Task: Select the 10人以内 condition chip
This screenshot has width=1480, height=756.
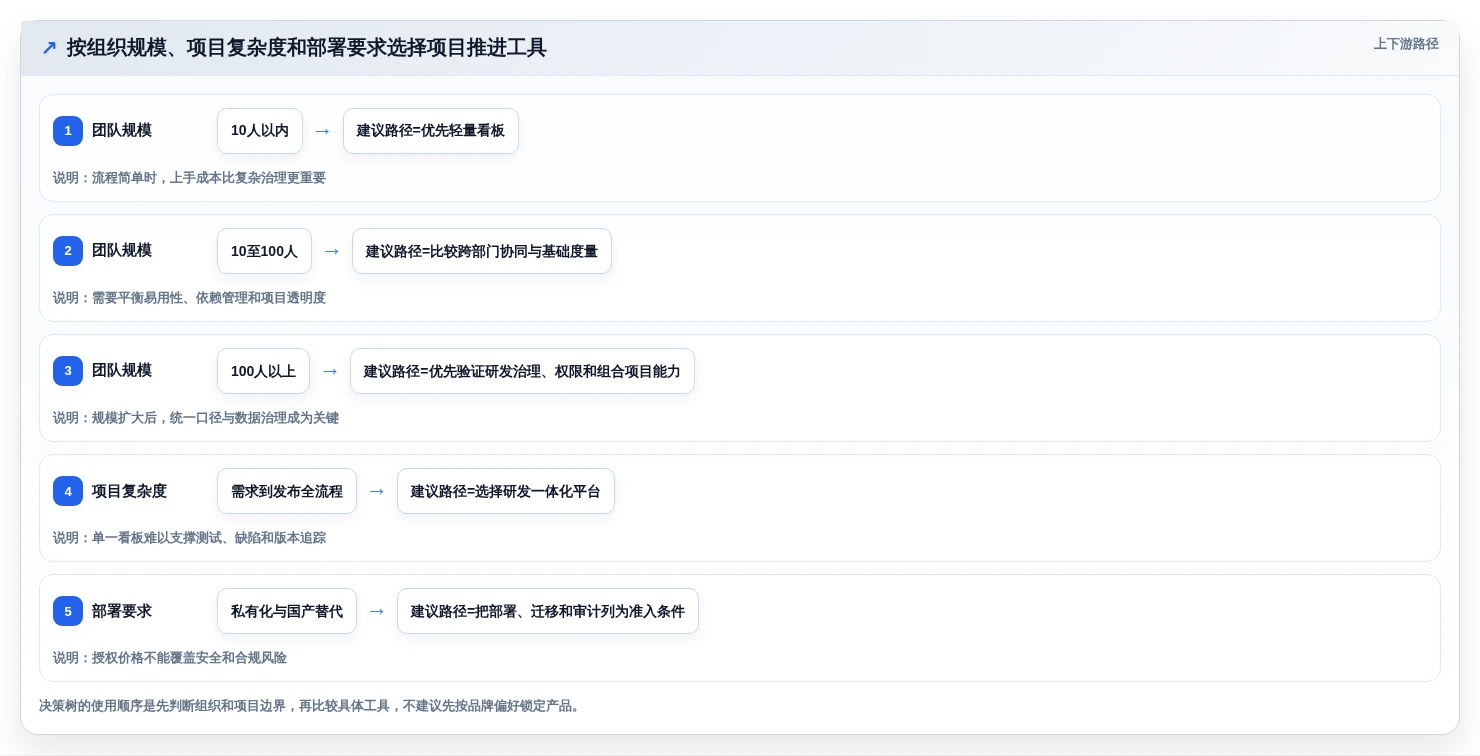Action: click(260, 131)
